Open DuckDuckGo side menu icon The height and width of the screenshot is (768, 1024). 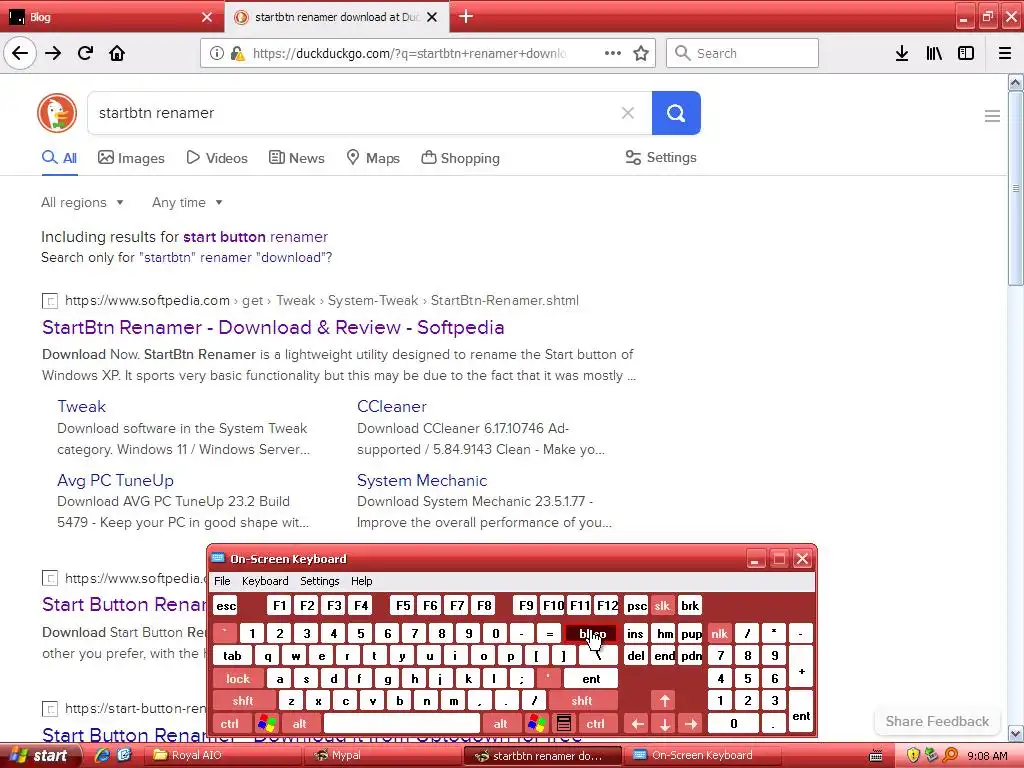[x=992, y=116]
